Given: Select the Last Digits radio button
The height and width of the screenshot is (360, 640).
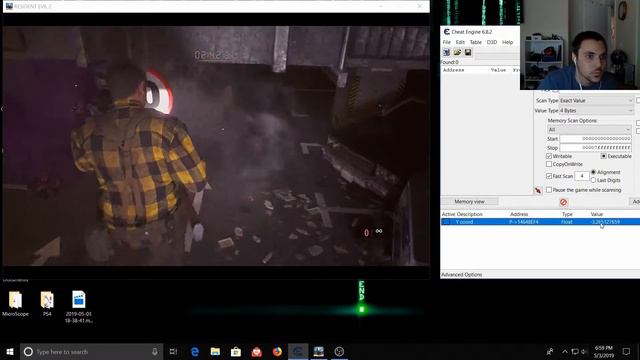Looking at the screenshot, I should [593, 180].
